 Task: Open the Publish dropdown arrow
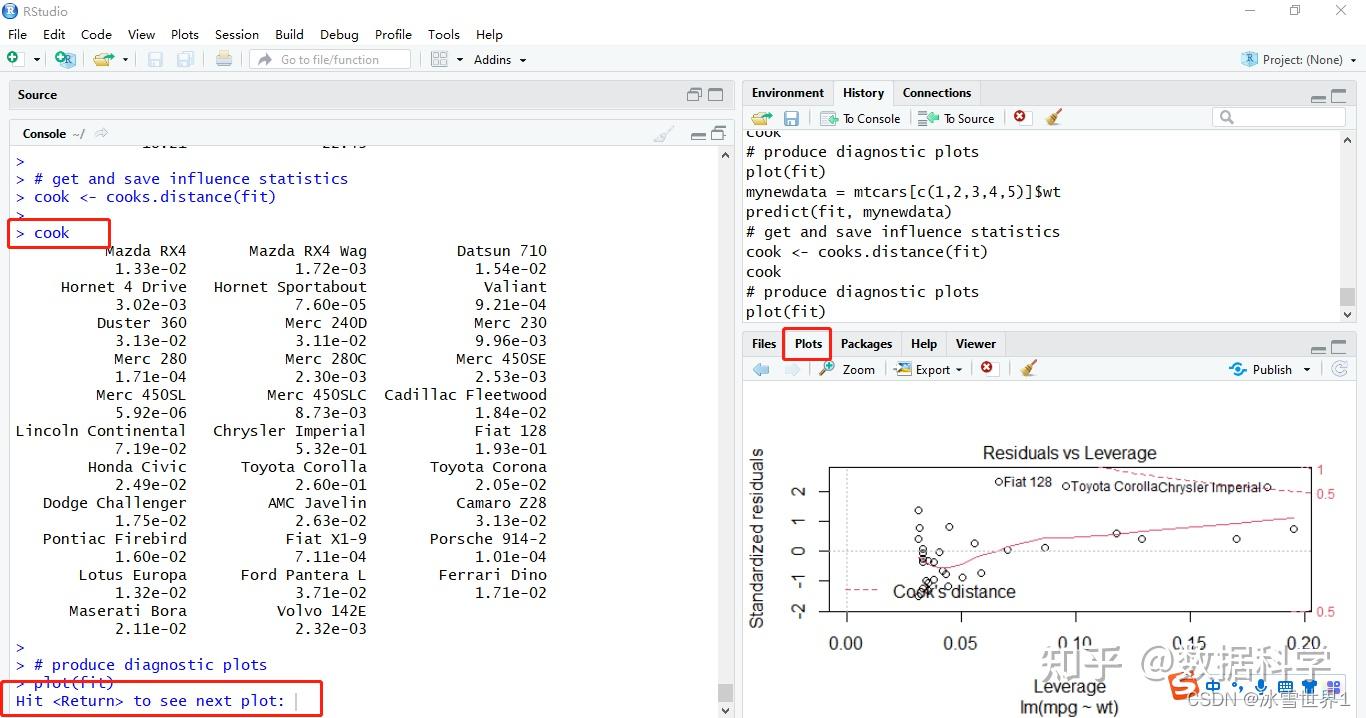coord(1306,370)
